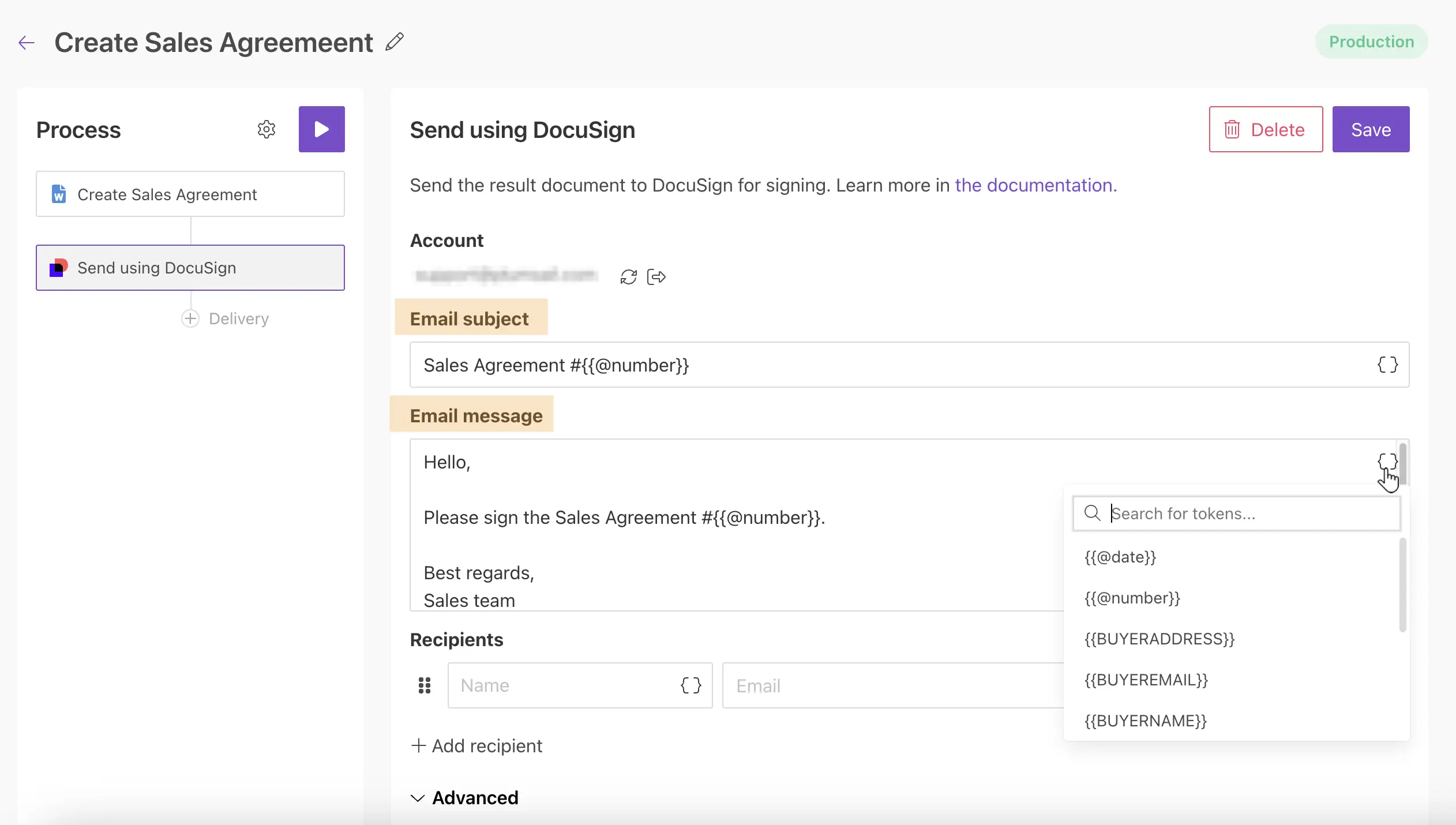Open token picker for recipient Name
Screen dimensions: 1456x825
click(x=691, y=685)
